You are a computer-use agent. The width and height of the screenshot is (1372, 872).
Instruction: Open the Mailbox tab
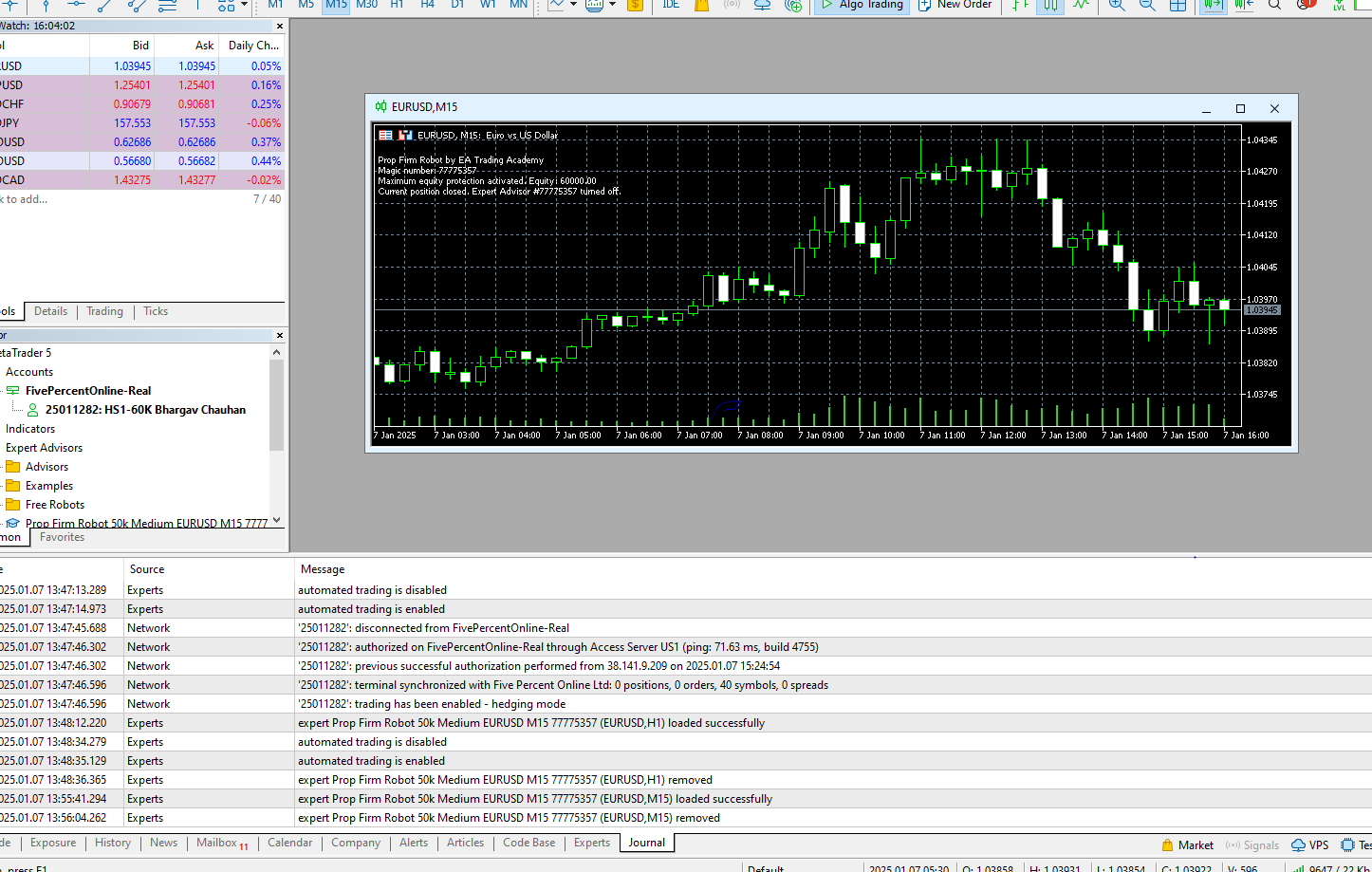[222, 843]
